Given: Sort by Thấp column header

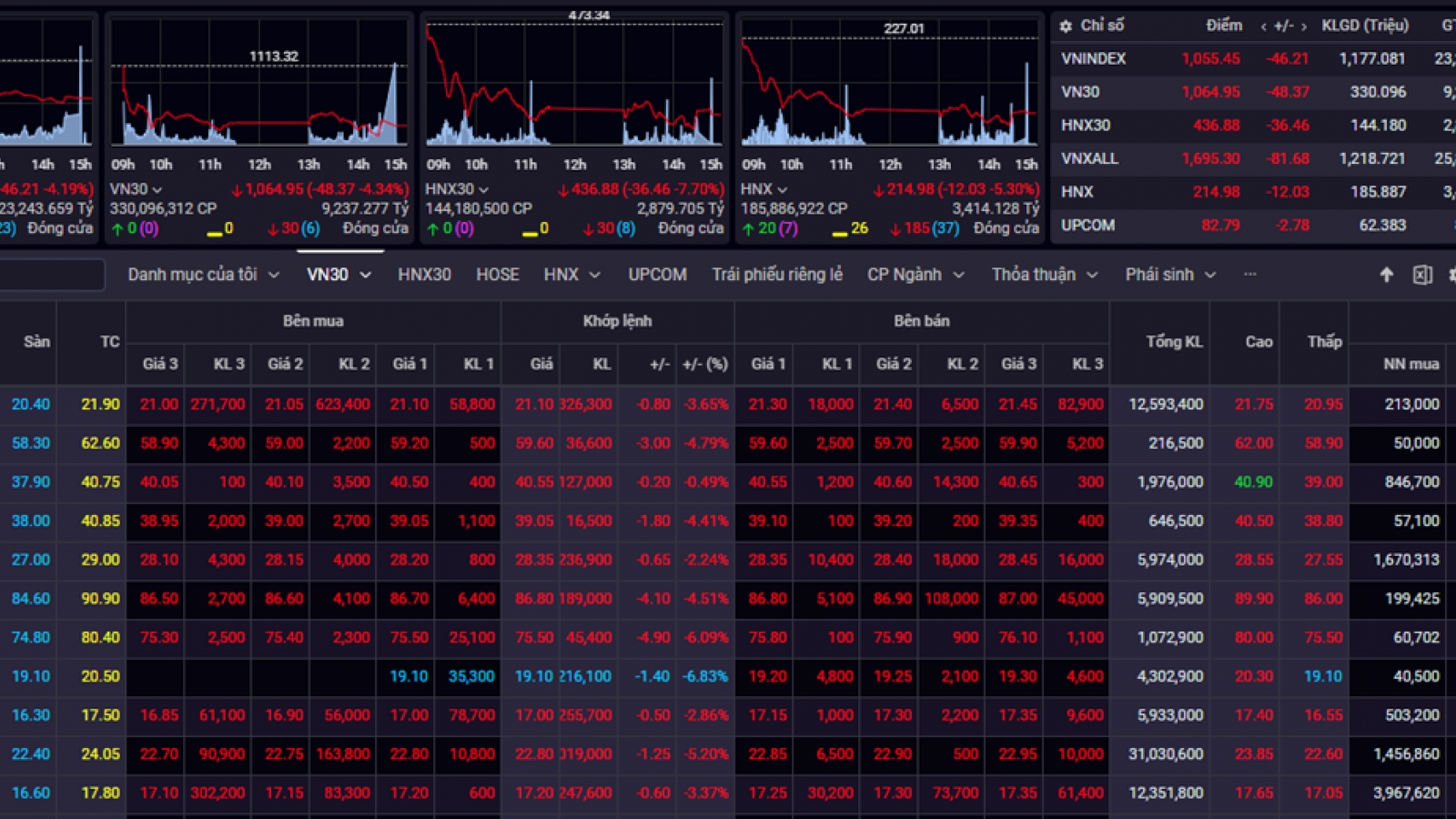Looking at the screenshot, I should point(1324,342).
